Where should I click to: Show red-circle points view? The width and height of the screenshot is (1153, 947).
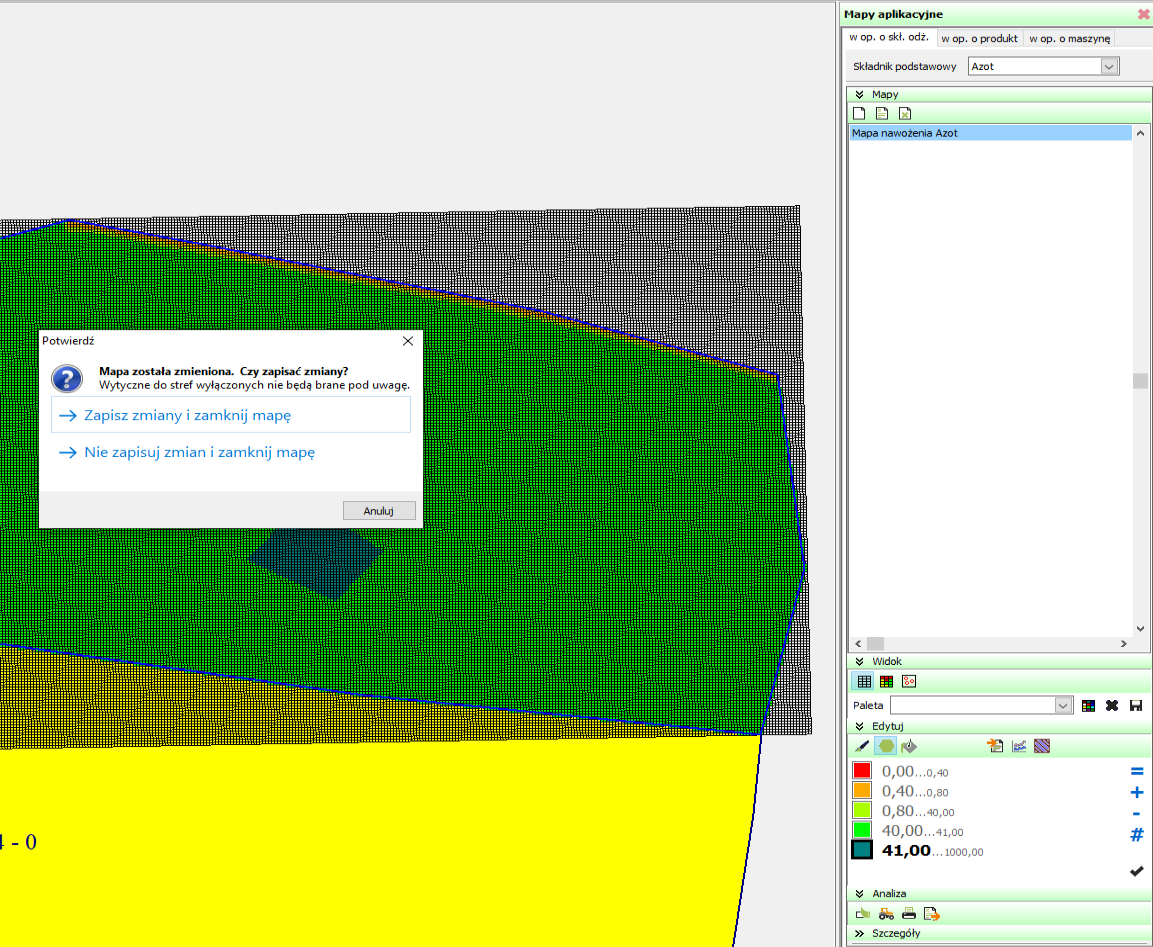pyautogui.click(x=909, y=682)
